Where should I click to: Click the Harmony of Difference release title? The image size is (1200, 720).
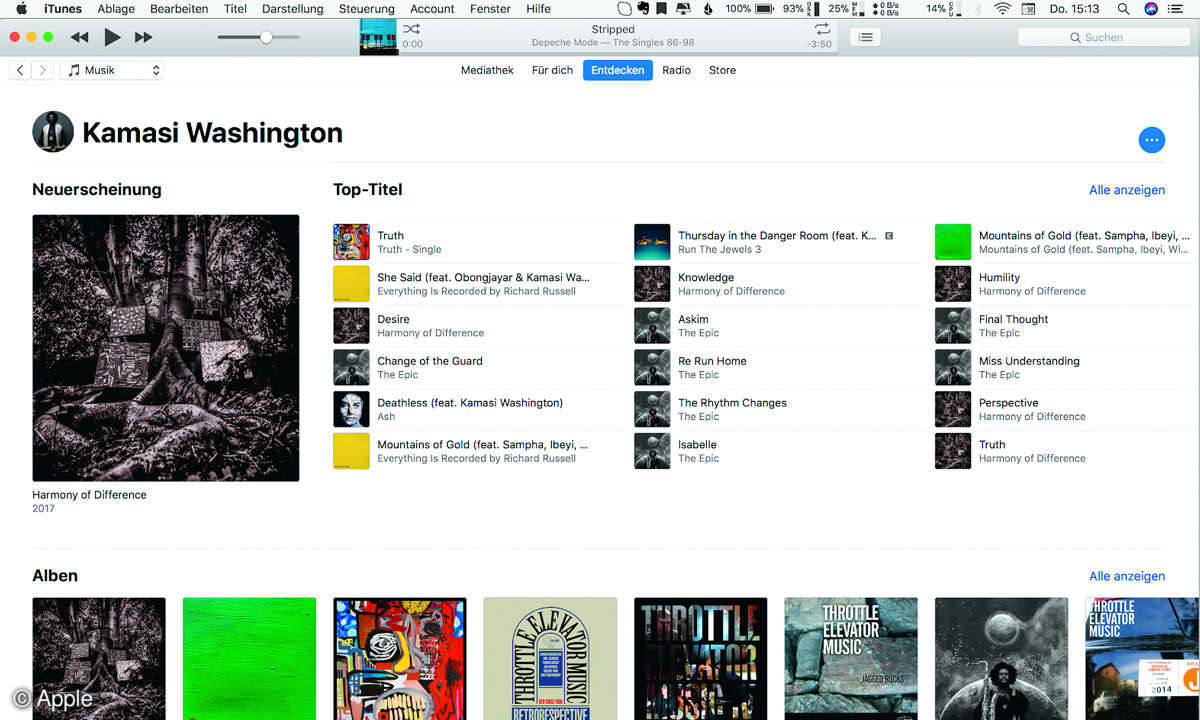coord(89,495)
